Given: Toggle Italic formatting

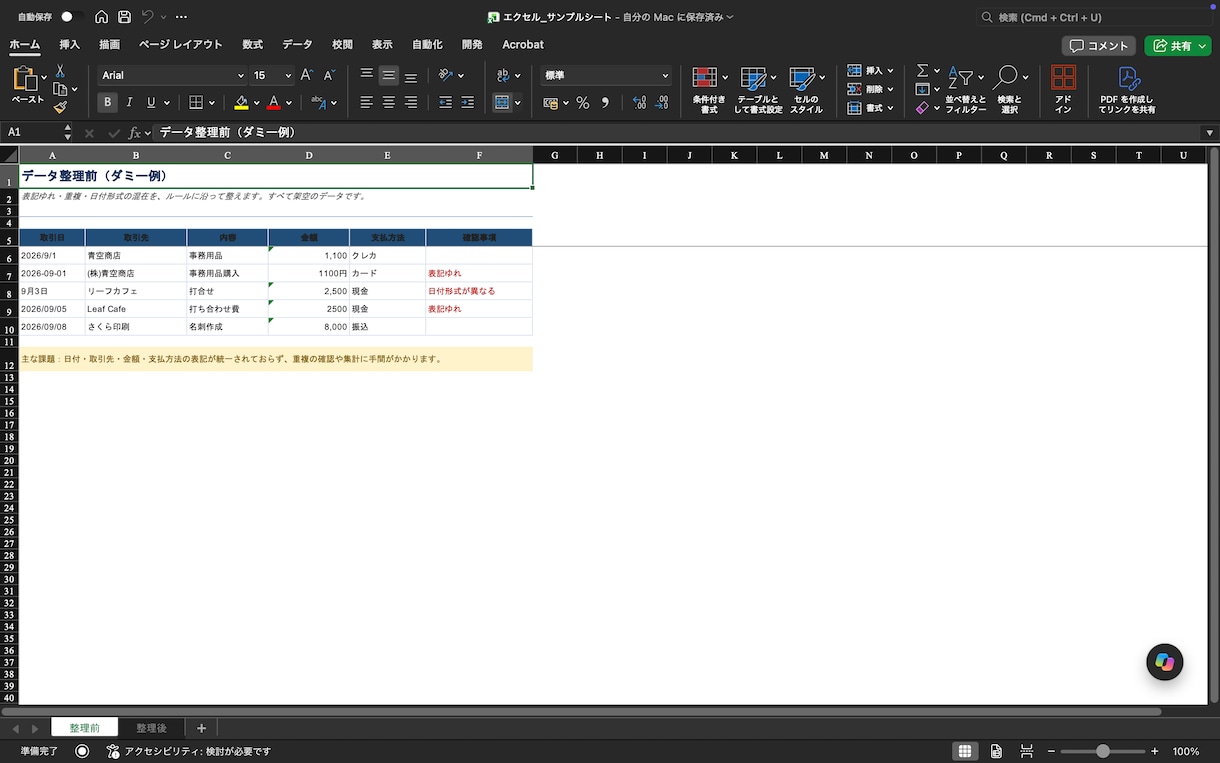Looking at the screenshot, I should (130, 102).
